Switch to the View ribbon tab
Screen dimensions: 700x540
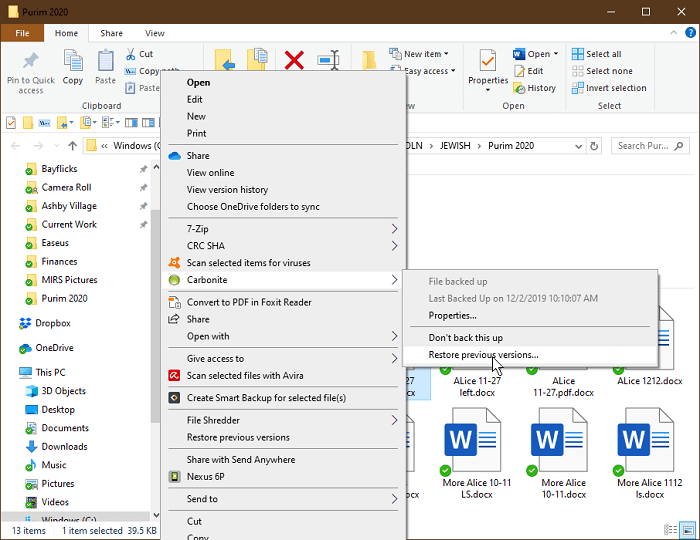click(154, 33)
